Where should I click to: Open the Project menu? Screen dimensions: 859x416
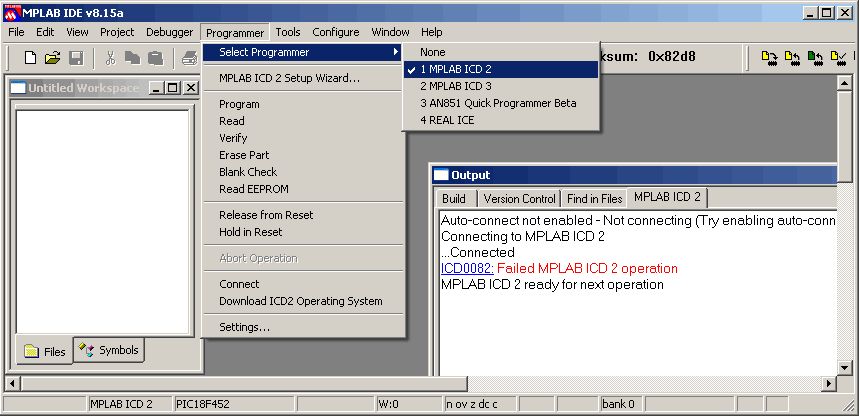117,32
